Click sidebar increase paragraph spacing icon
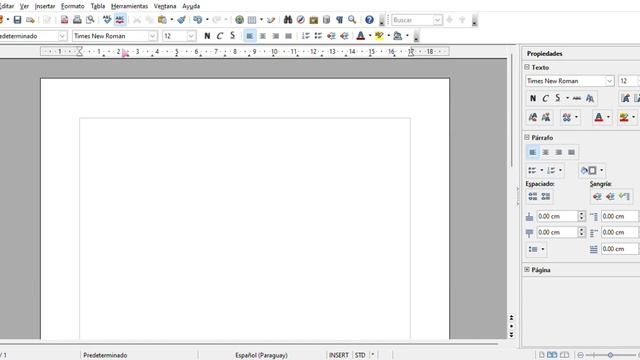Screen dimensions: 640x360 (x=533, y=197)
